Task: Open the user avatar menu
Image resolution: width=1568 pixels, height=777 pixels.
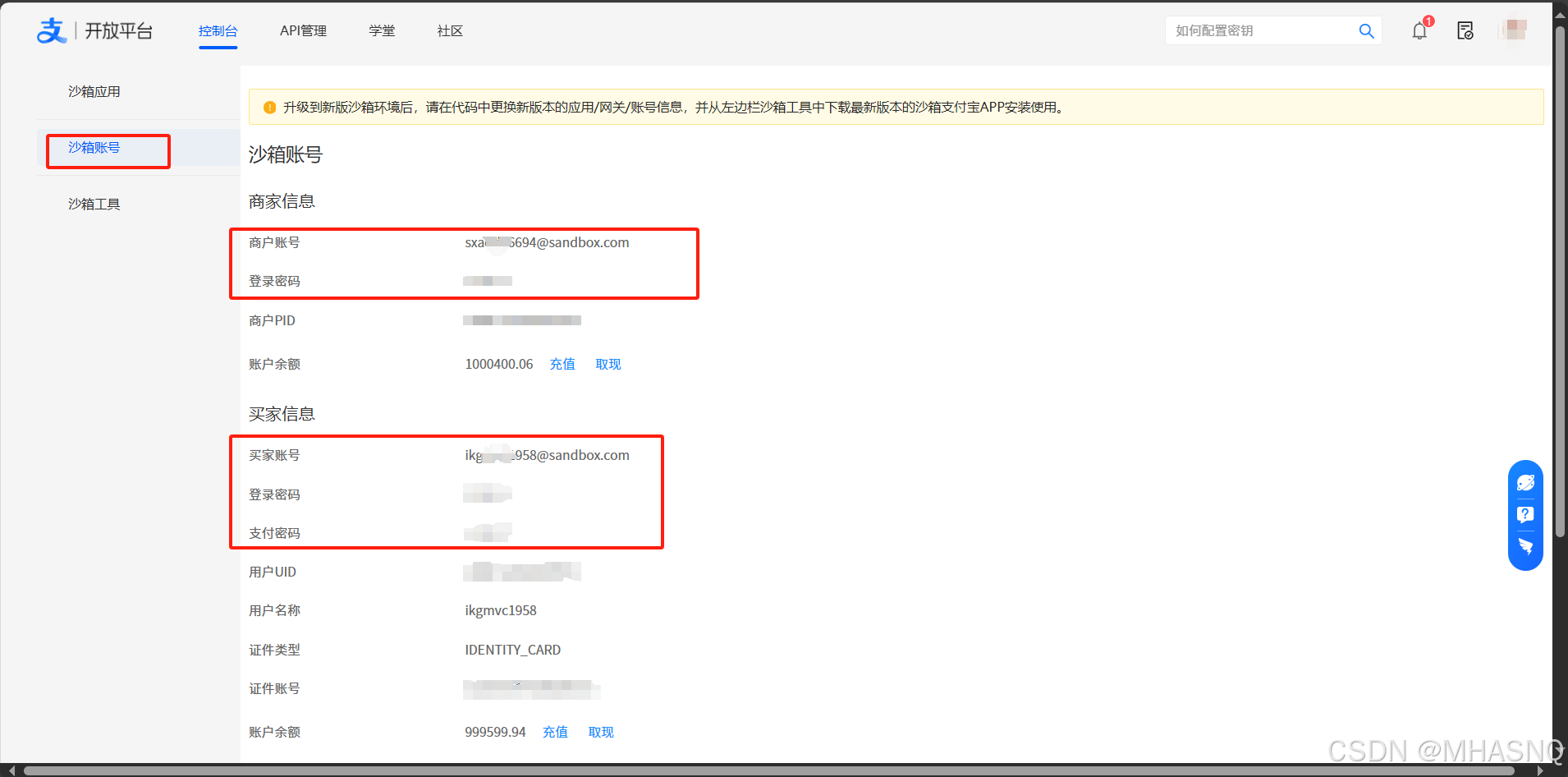Action: point(1515,30)
